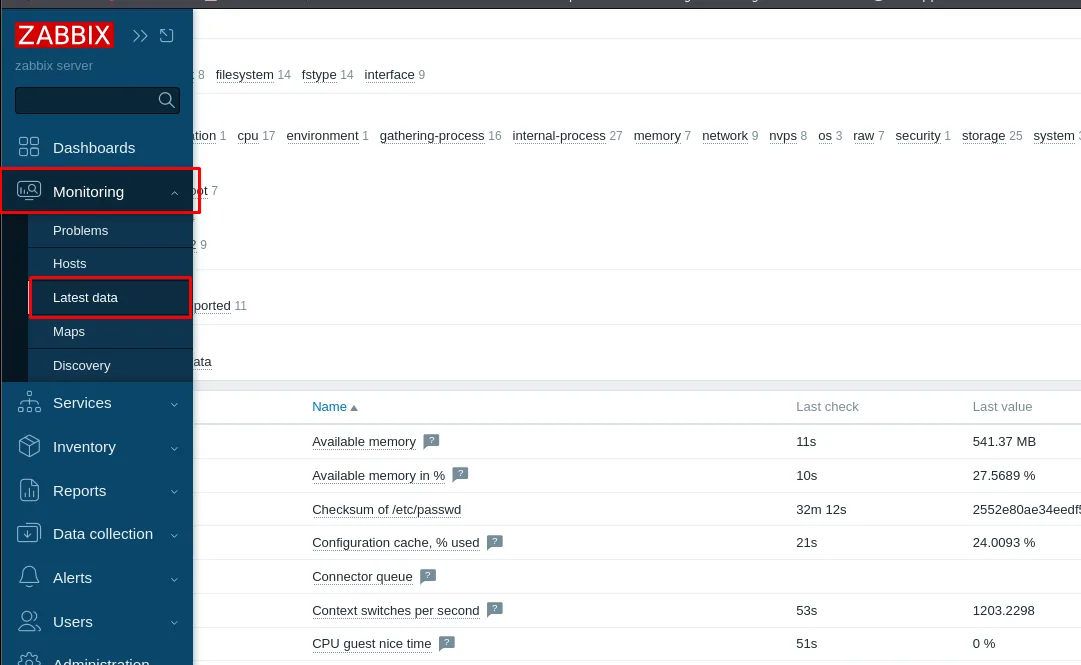Click the 32m 12s last check value
The height and width of the screenshot is (665, 1081).
820,509
